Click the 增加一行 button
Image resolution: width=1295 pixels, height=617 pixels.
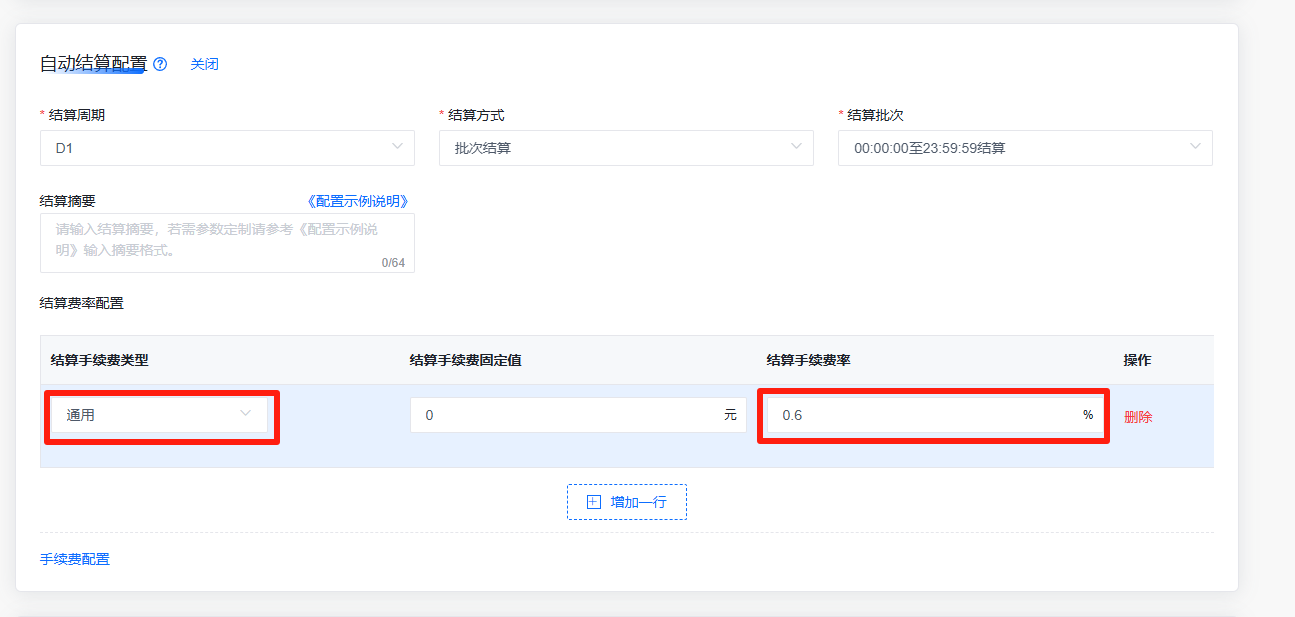pos(627,502)
